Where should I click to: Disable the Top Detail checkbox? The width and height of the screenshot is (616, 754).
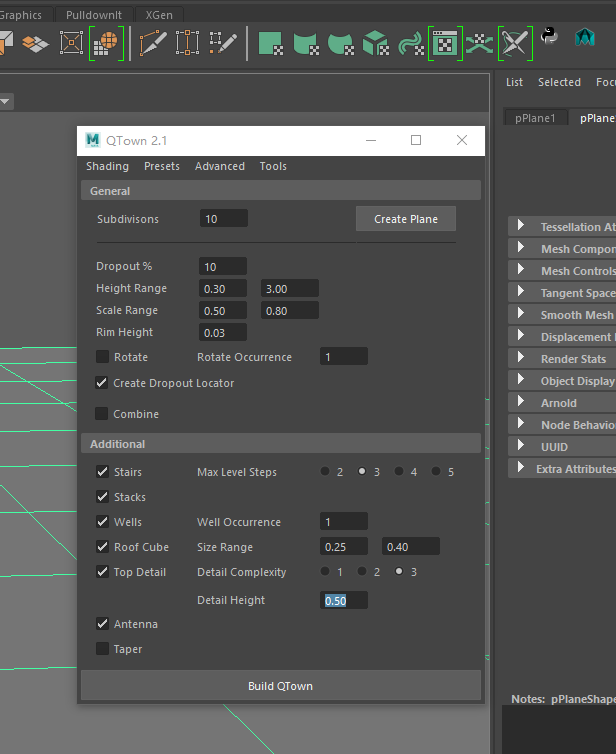[x=102, y=571]
